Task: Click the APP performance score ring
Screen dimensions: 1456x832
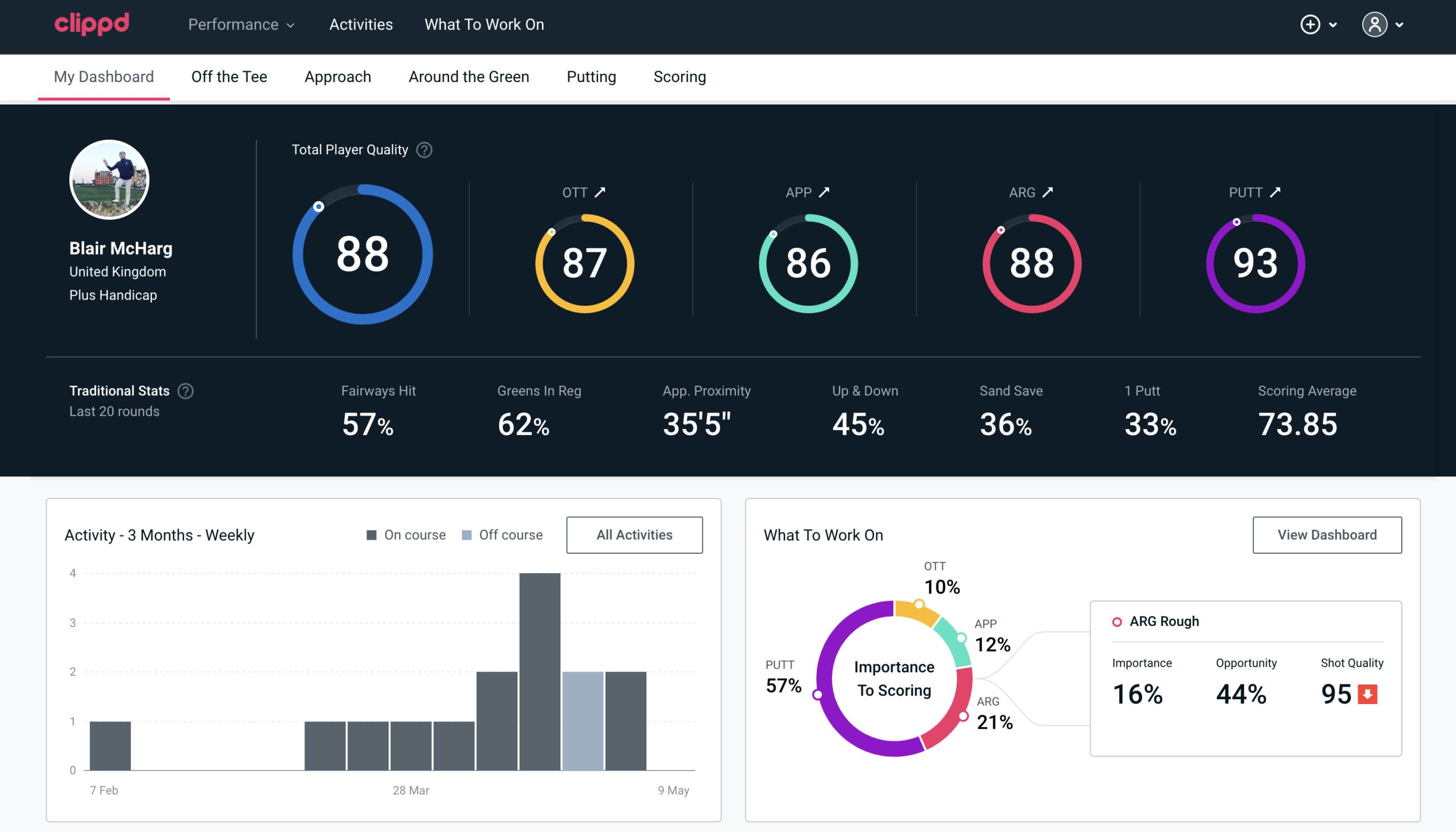Action: click(807, 259)
